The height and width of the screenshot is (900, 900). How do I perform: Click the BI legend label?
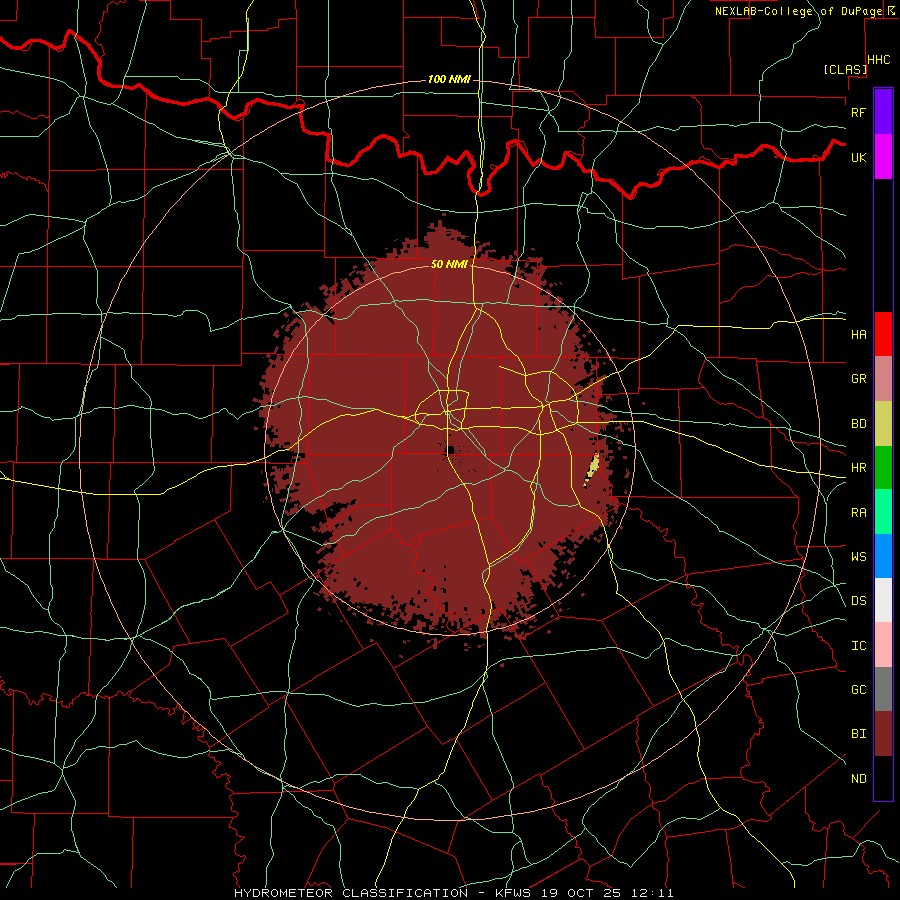859,734
